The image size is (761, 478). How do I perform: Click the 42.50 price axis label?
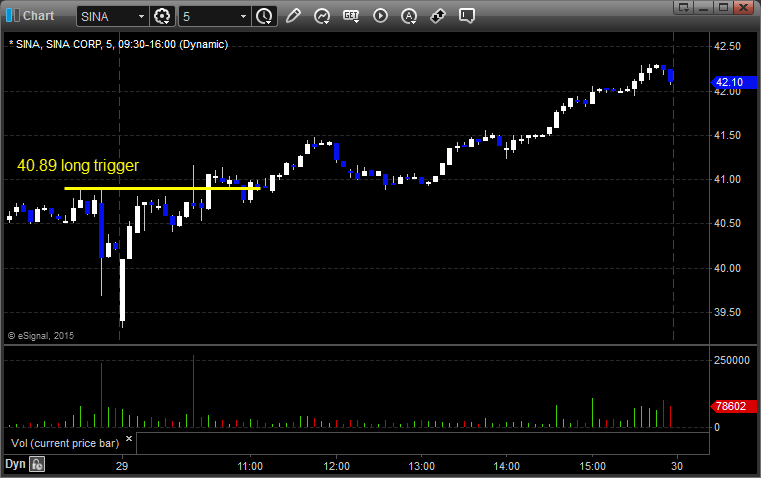tap(728, 46)
